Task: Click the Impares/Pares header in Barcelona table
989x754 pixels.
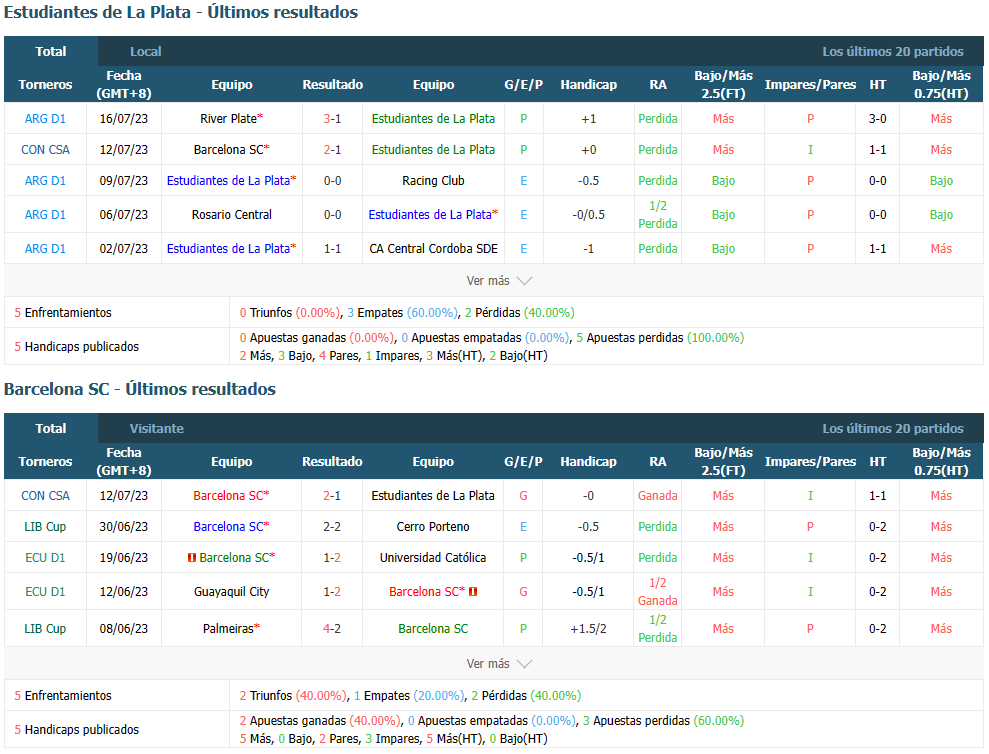Action: [x=811, y=461]
